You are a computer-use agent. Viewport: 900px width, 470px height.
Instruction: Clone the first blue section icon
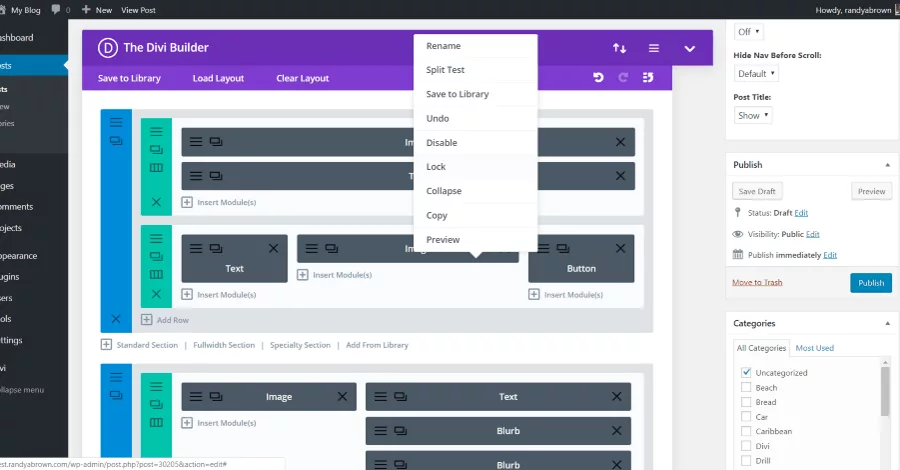point(116,140)
